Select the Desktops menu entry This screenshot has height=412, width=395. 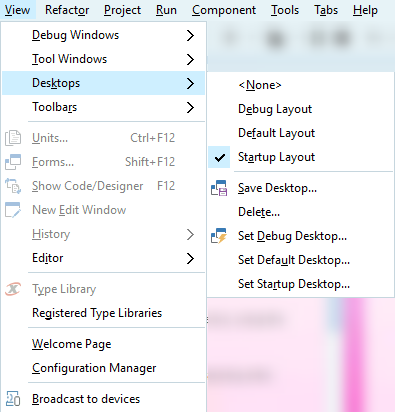tap(103, 83)
